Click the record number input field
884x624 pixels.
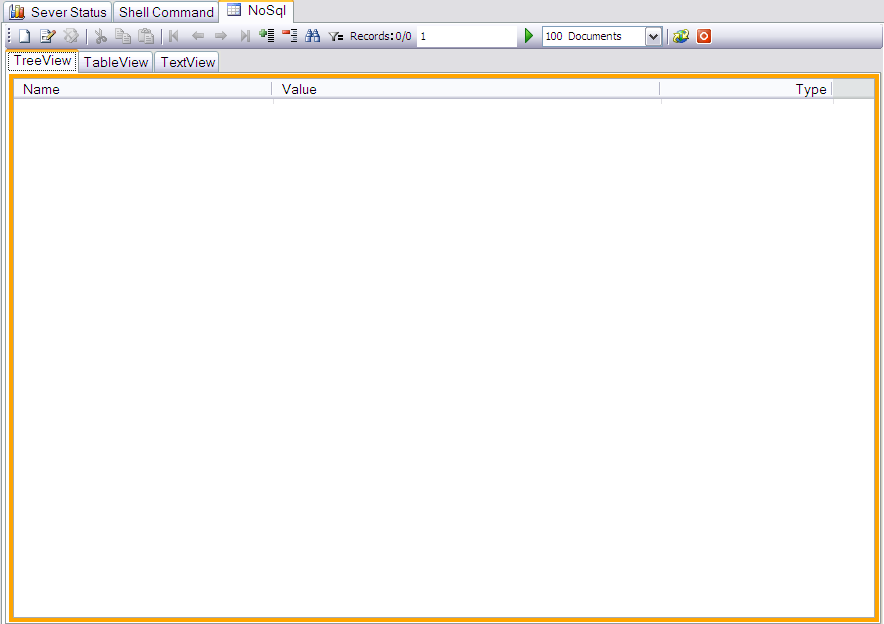(x=467, y=36)
